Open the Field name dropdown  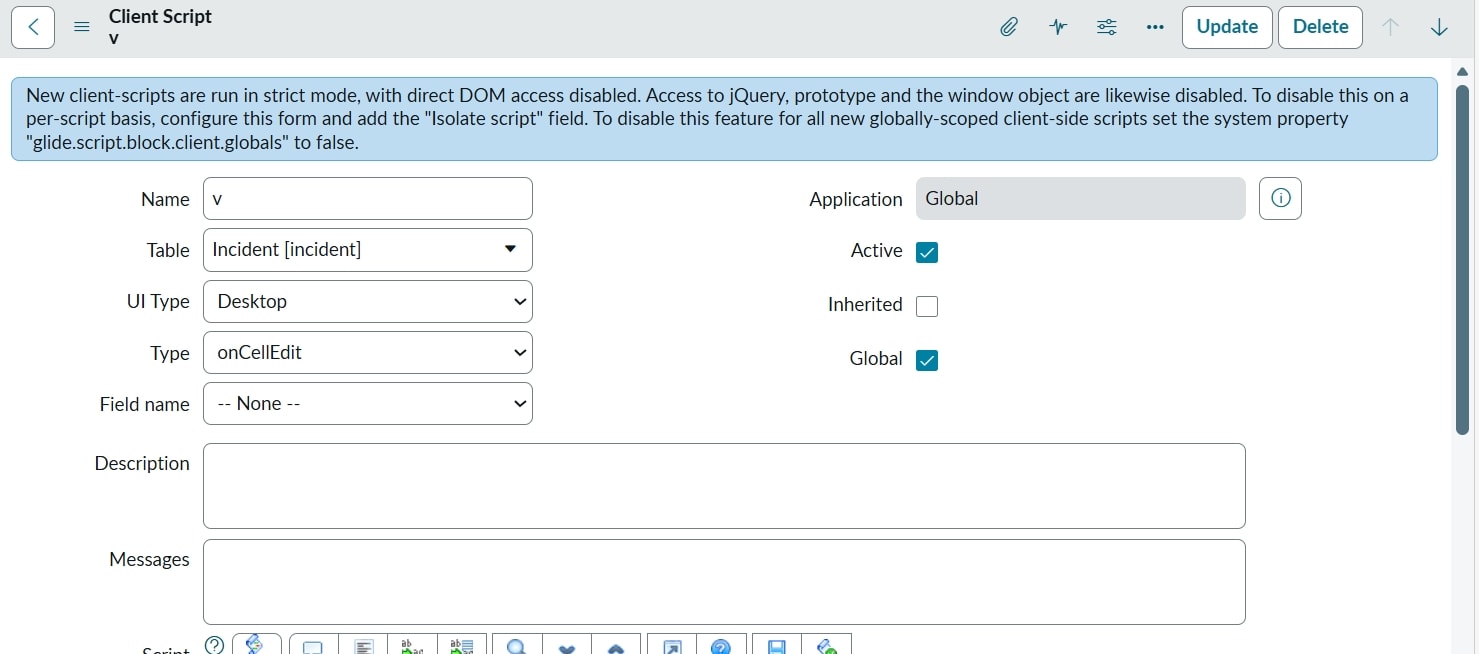pyautogui.click(x=368, y=403)
